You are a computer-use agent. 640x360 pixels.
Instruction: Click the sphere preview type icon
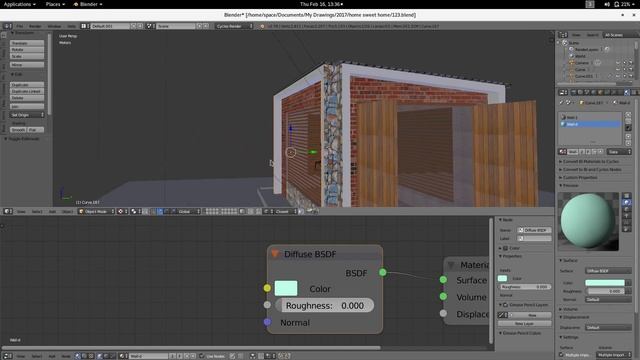tap(627, 202)
